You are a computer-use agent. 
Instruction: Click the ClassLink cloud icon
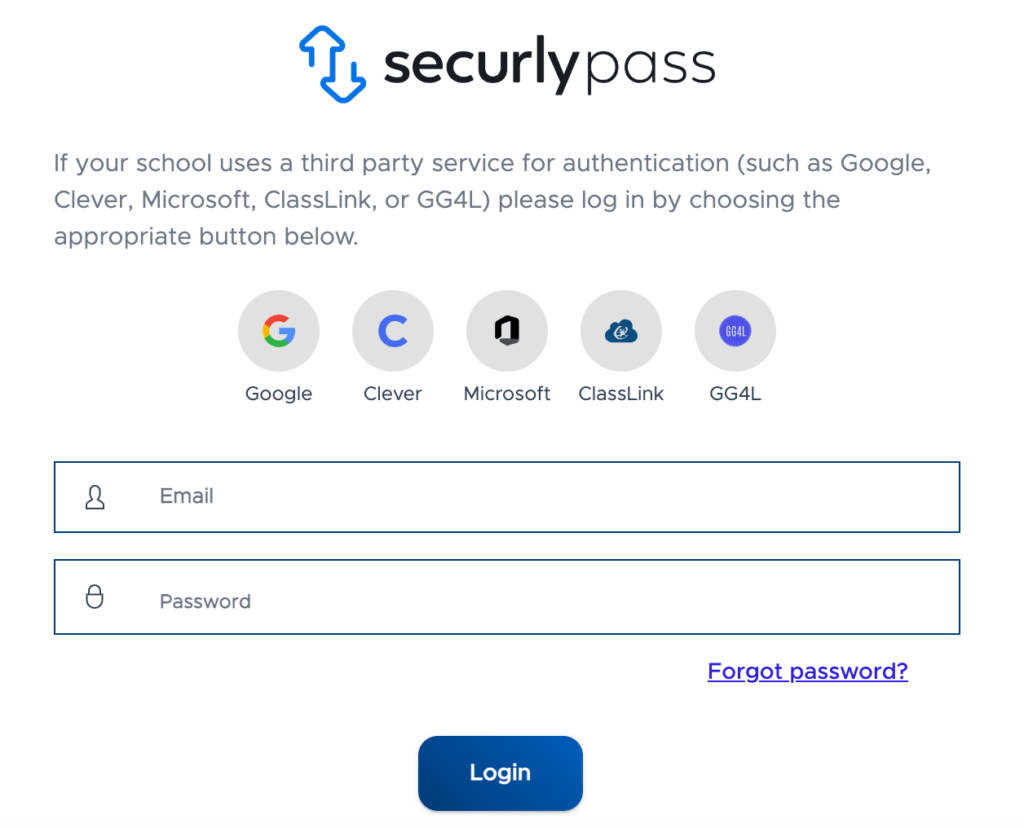point(621,331)
